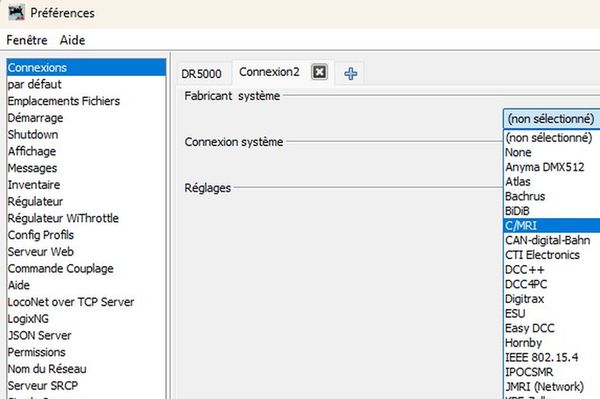Image resolution: width=600 pixels, height=399 pixels.
Task: Pick Digitrax from the dropdown
Action: coord(551,299)
